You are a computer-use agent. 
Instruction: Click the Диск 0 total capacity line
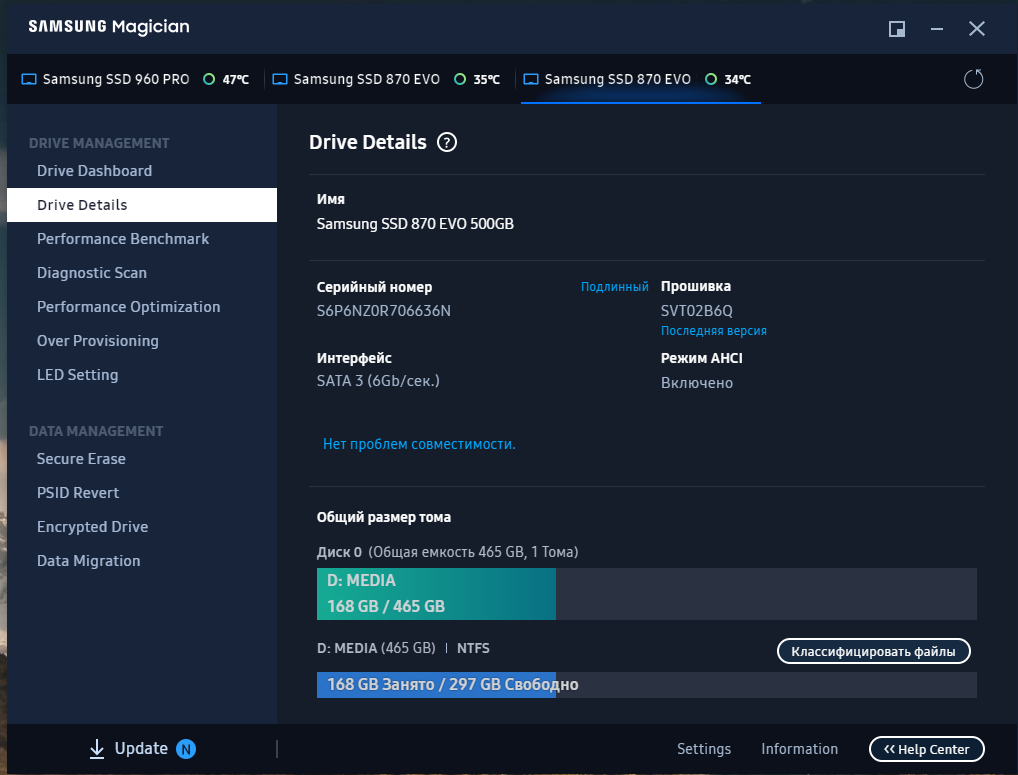coord(447,552)
